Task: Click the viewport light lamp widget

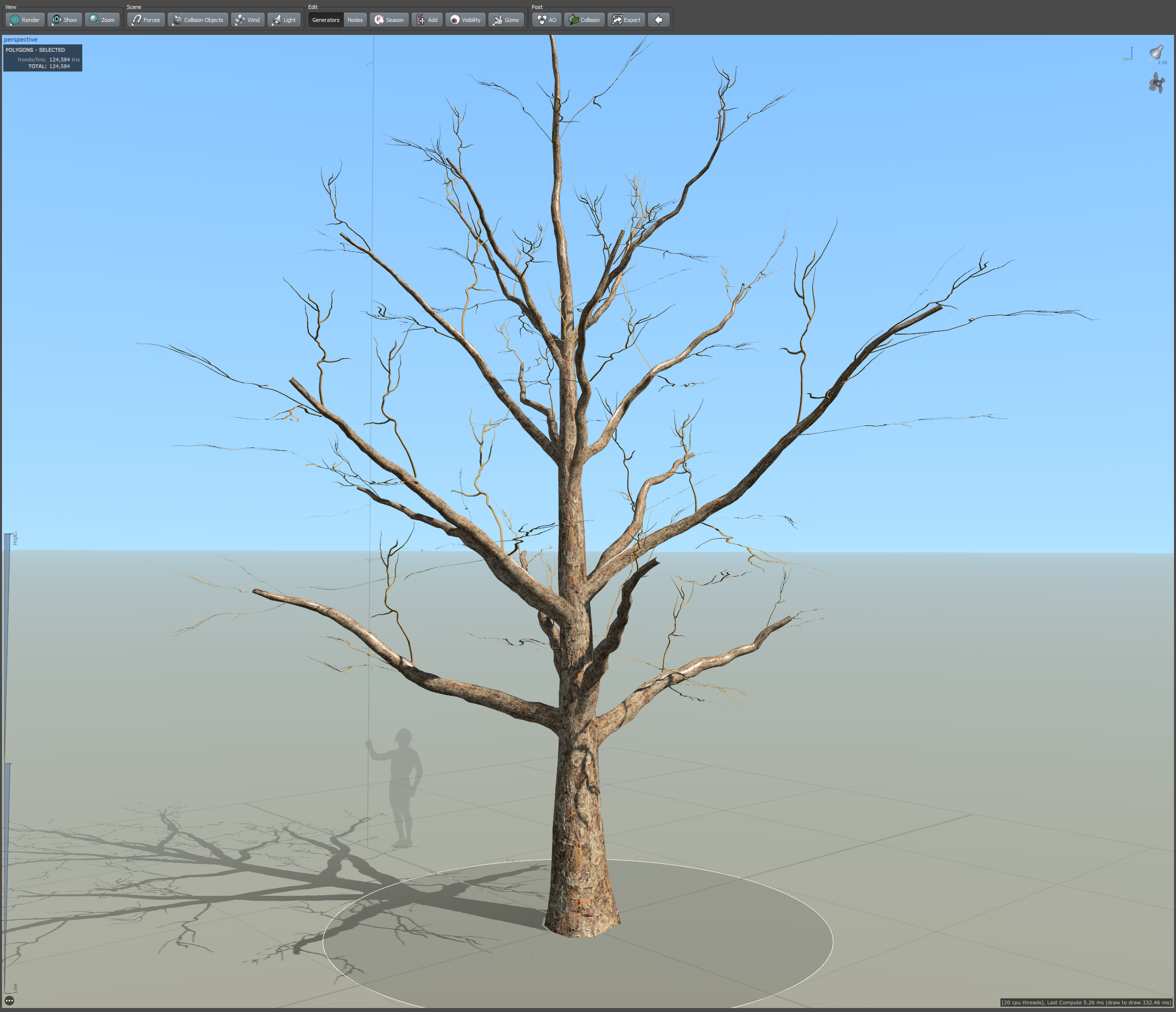Action: tap(1157, 53)
